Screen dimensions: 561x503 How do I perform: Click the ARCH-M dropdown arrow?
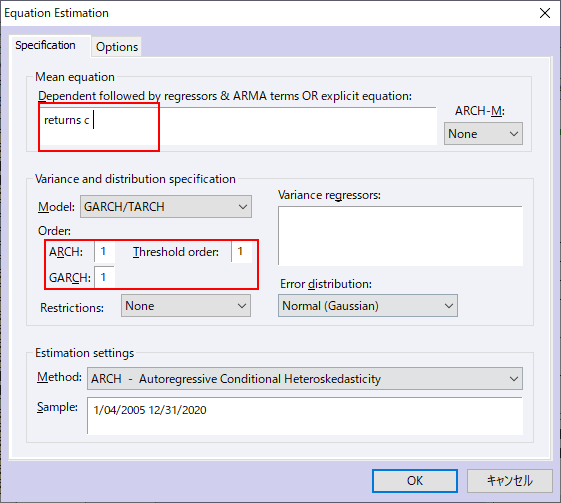[x=514, y=134]
